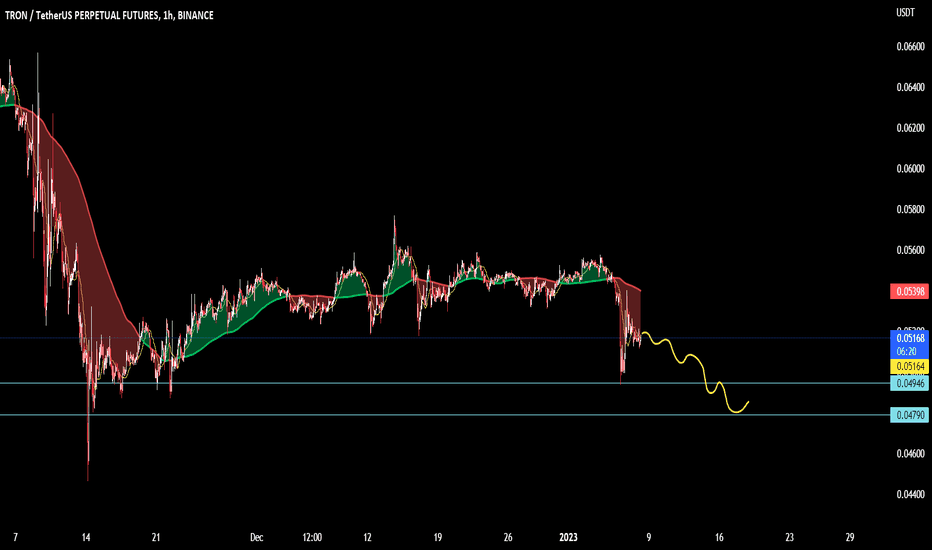
Task: Click the date label 9 on time axis
Action: (x=648, y=538)
